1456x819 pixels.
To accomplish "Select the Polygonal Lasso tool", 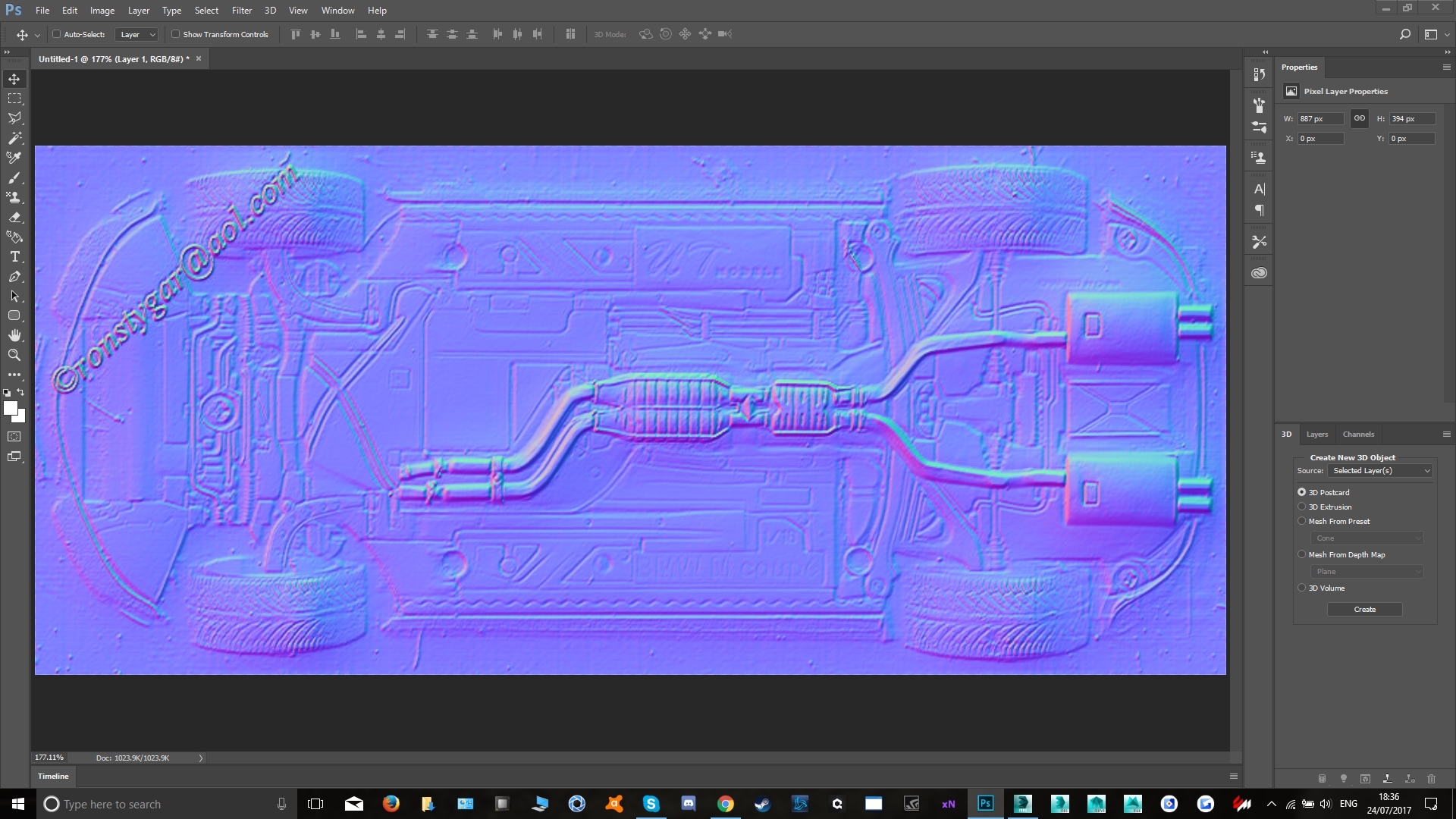I will (14, 118).
